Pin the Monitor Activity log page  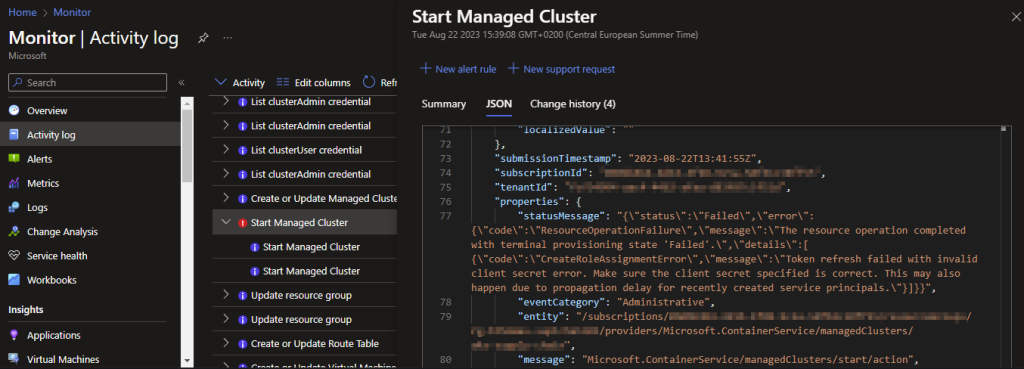click(x=203, y=39)
